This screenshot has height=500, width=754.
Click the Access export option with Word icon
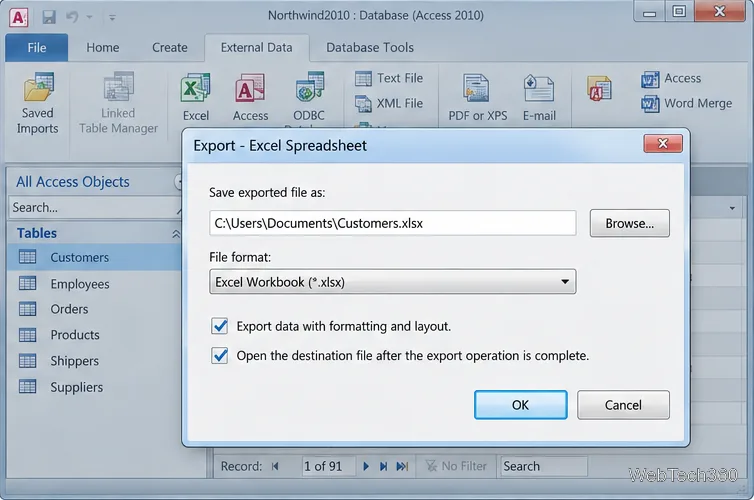point(671,78)
